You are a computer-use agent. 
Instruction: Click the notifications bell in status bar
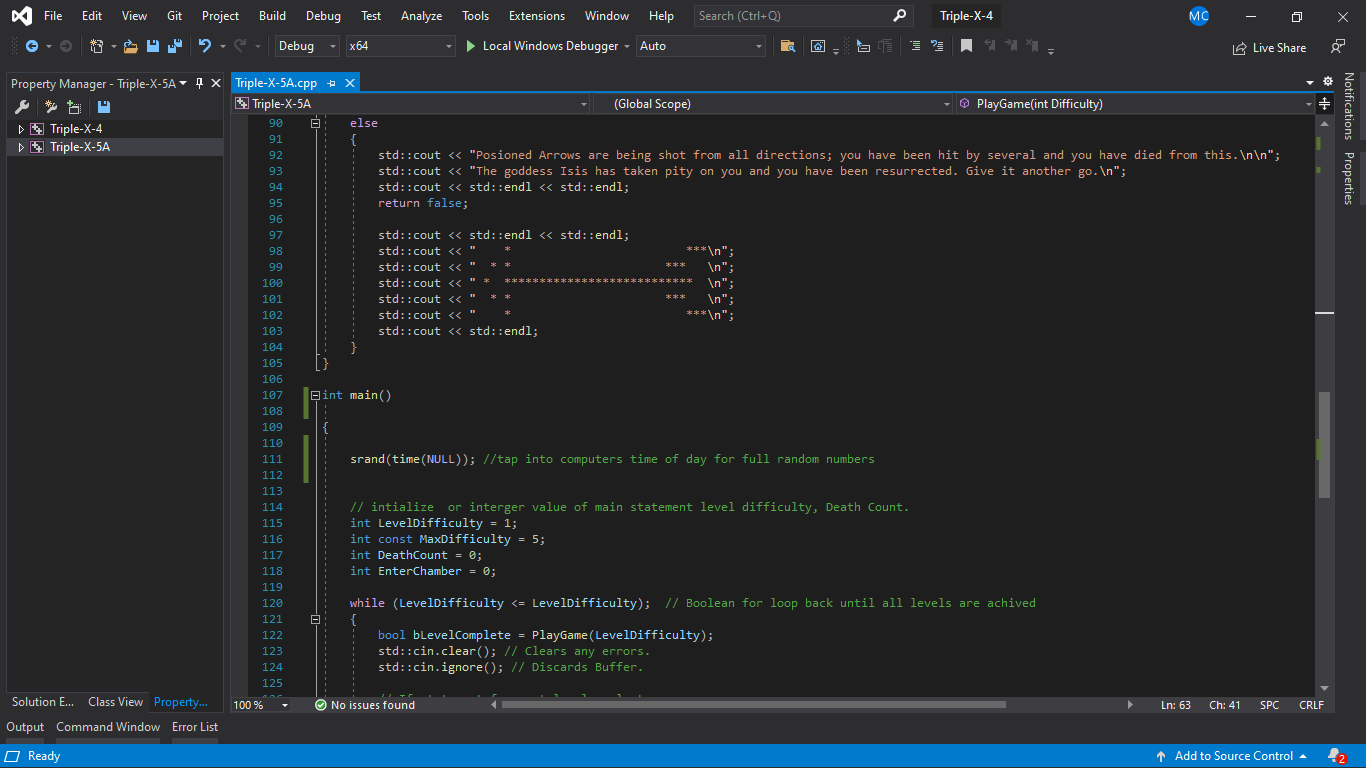[x=1336, y=756]
